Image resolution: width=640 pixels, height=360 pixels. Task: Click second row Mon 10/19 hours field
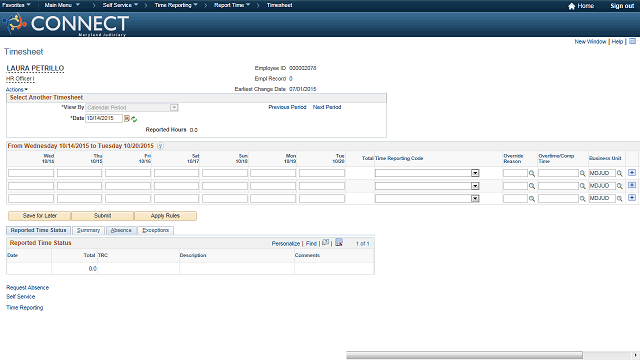273,186
